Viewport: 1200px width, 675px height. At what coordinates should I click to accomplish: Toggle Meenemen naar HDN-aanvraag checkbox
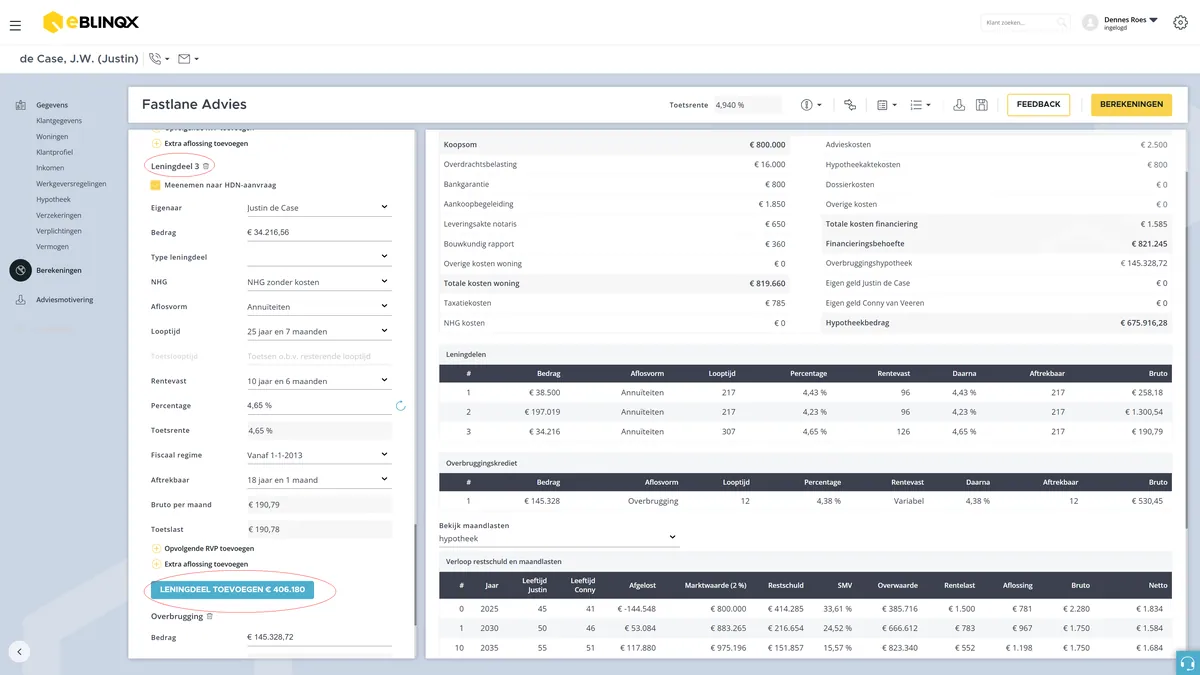[155, 185]
